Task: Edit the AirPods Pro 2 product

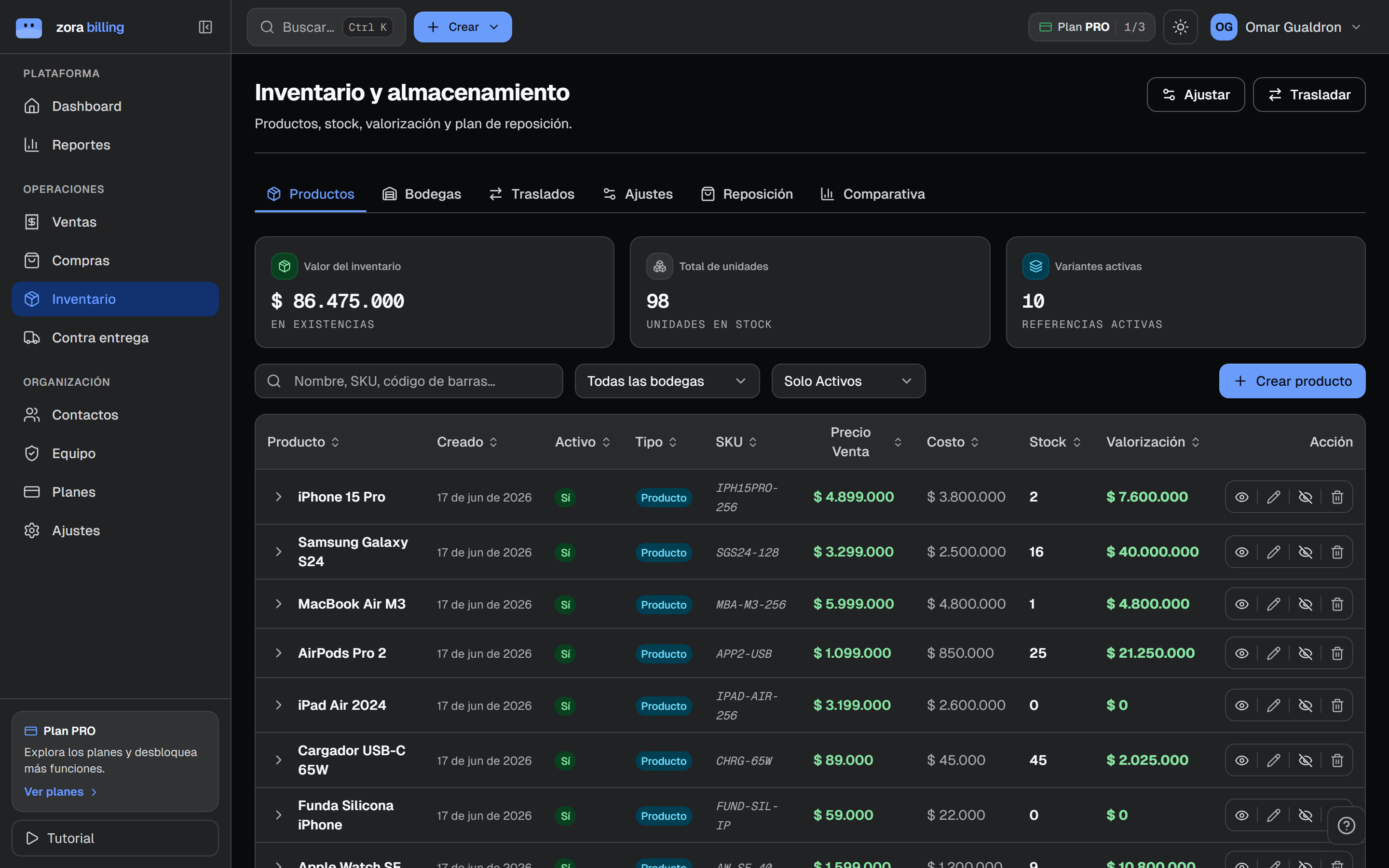Action: (1273, 653)
